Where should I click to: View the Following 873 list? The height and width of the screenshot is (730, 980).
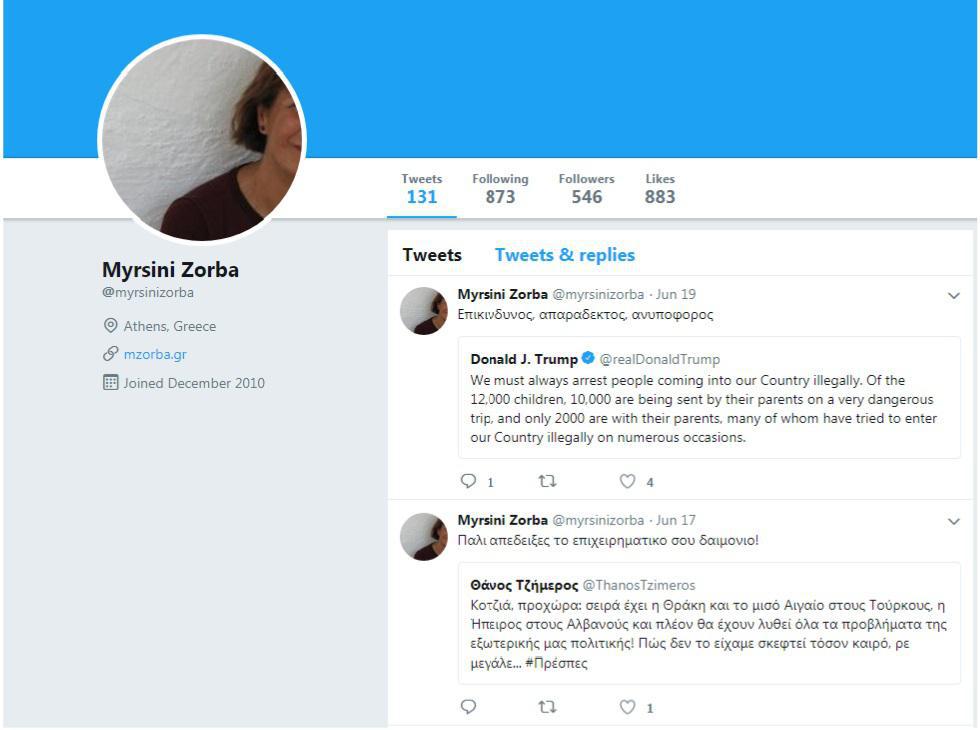click(500, 189)
